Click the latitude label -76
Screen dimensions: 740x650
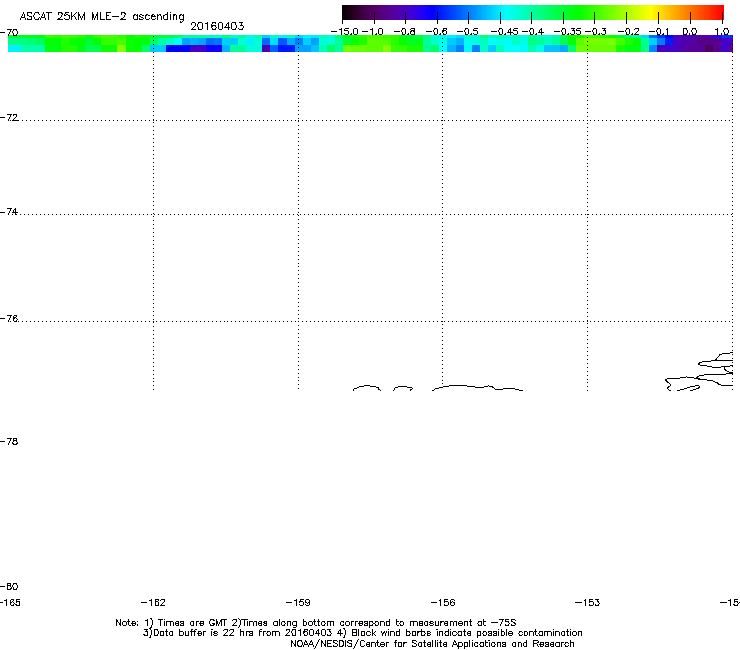(x=9, y=319)
